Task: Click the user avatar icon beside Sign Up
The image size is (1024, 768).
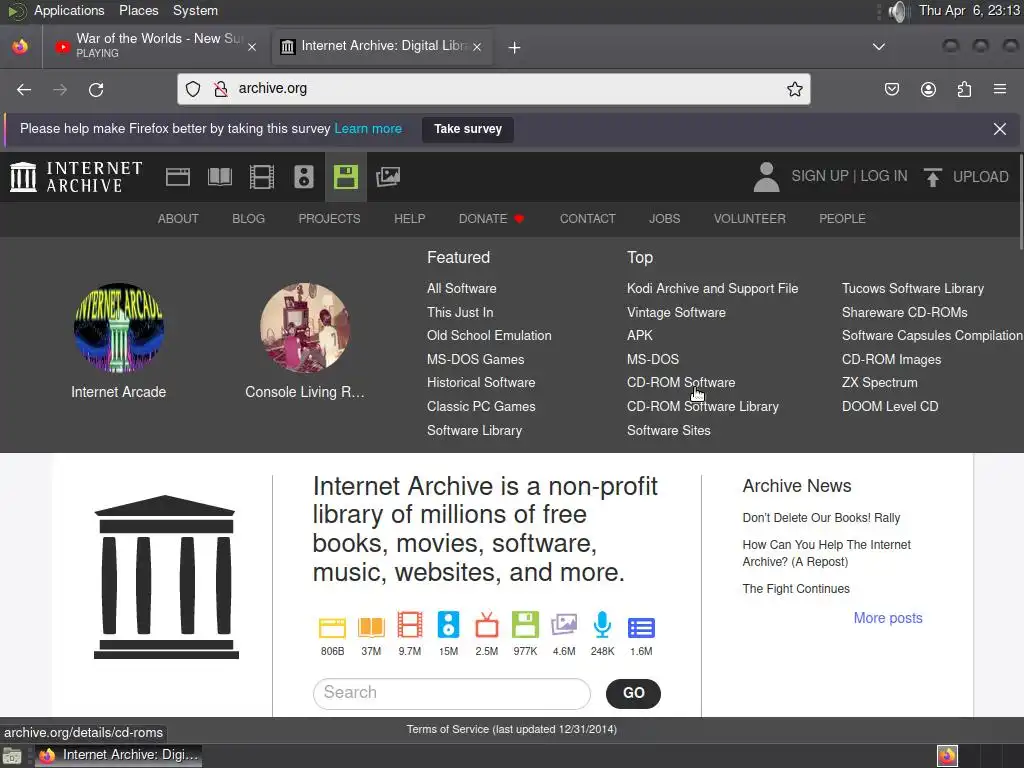Action: point(766,177)
